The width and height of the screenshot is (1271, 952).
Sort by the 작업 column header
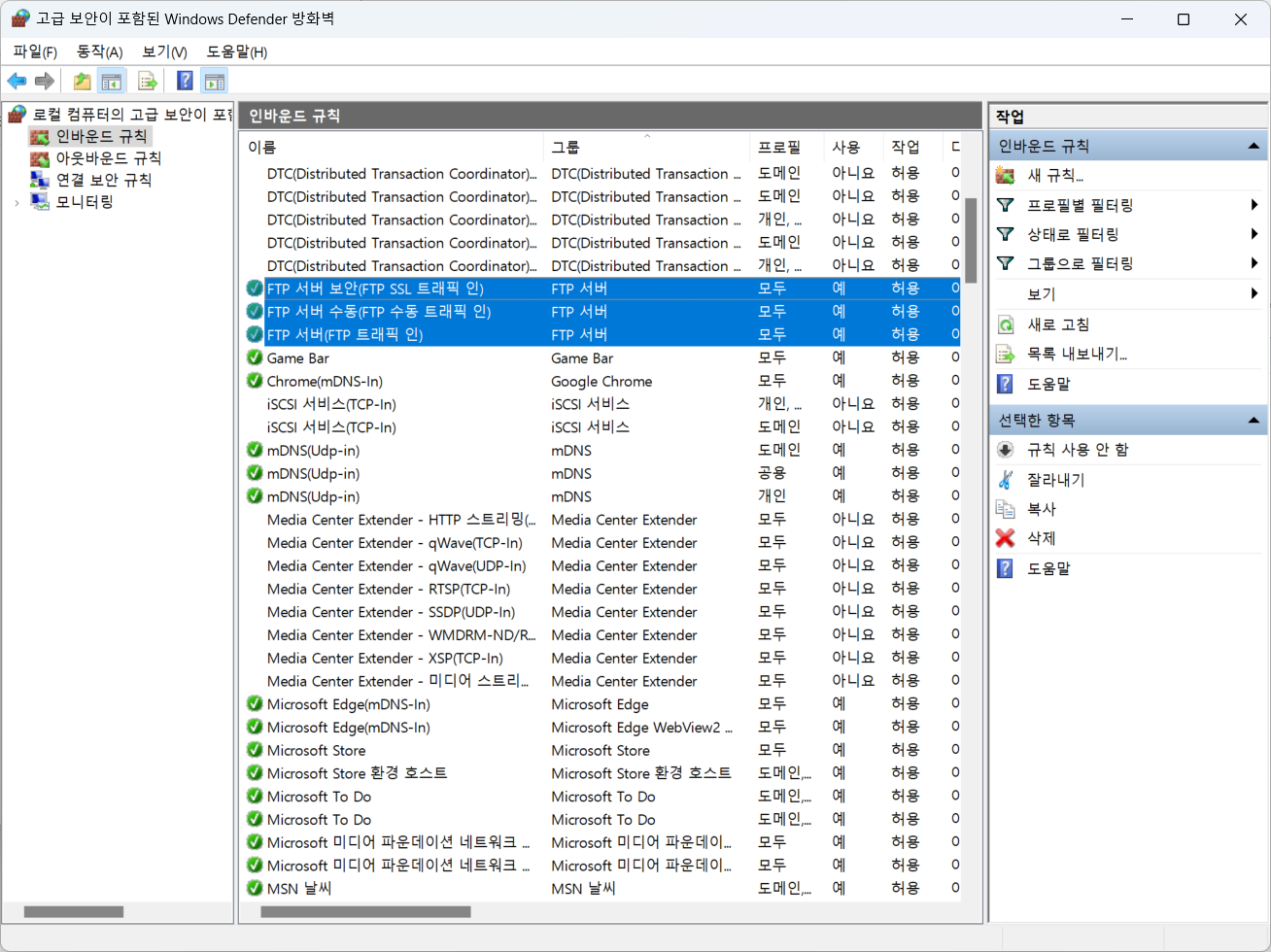[913, 147]
